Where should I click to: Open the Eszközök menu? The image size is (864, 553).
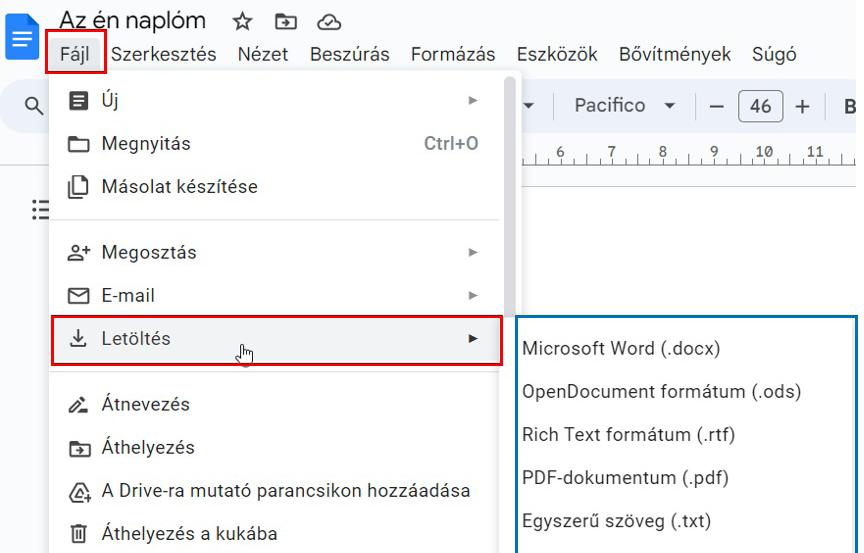click(x=557, y=54)
